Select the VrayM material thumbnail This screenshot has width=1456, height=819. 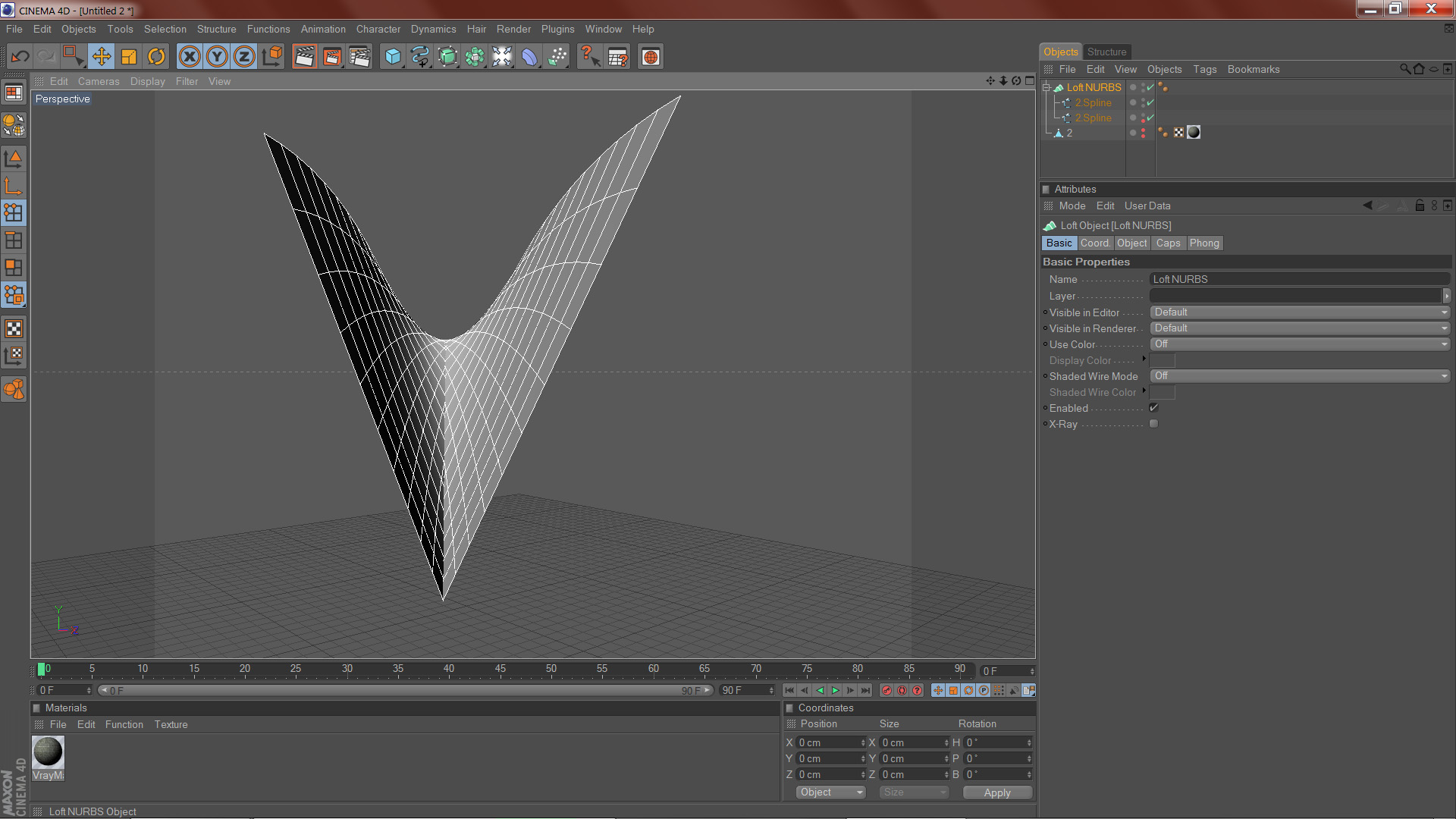click(48, 752)
